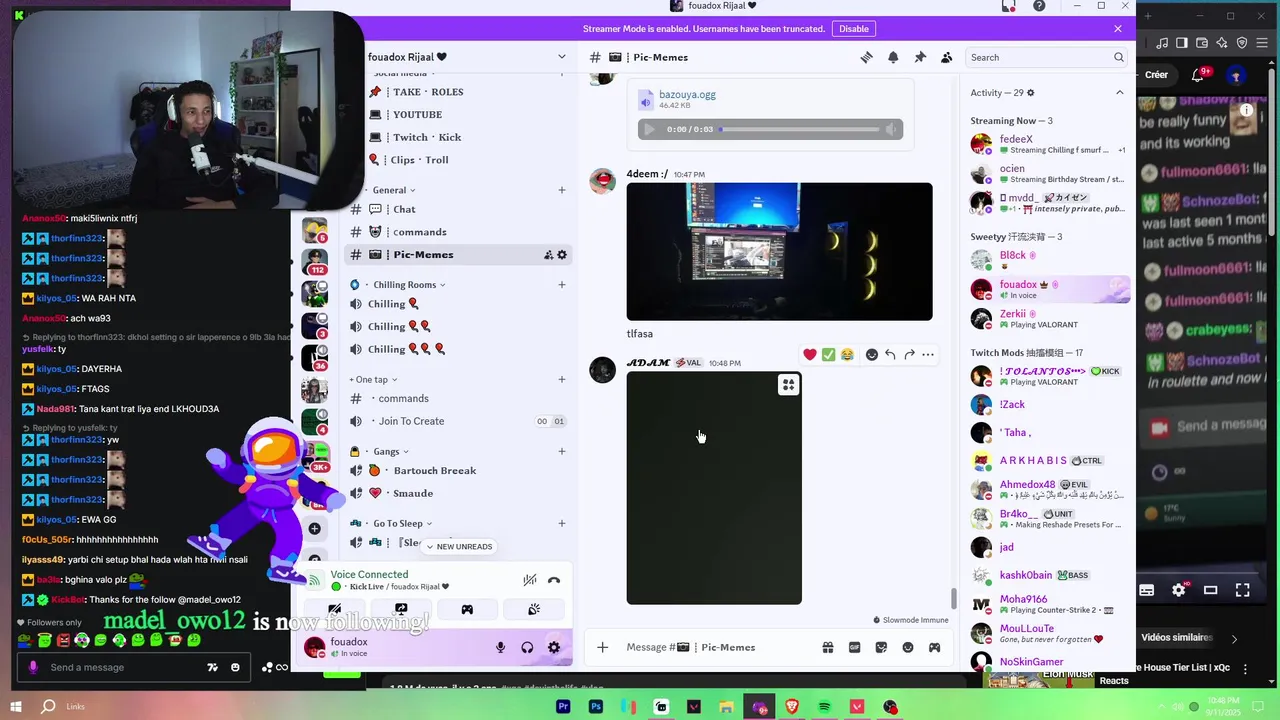Reply to ADAM's message
The width and height of the screenshot is (1280, 720).
[890, 354]
